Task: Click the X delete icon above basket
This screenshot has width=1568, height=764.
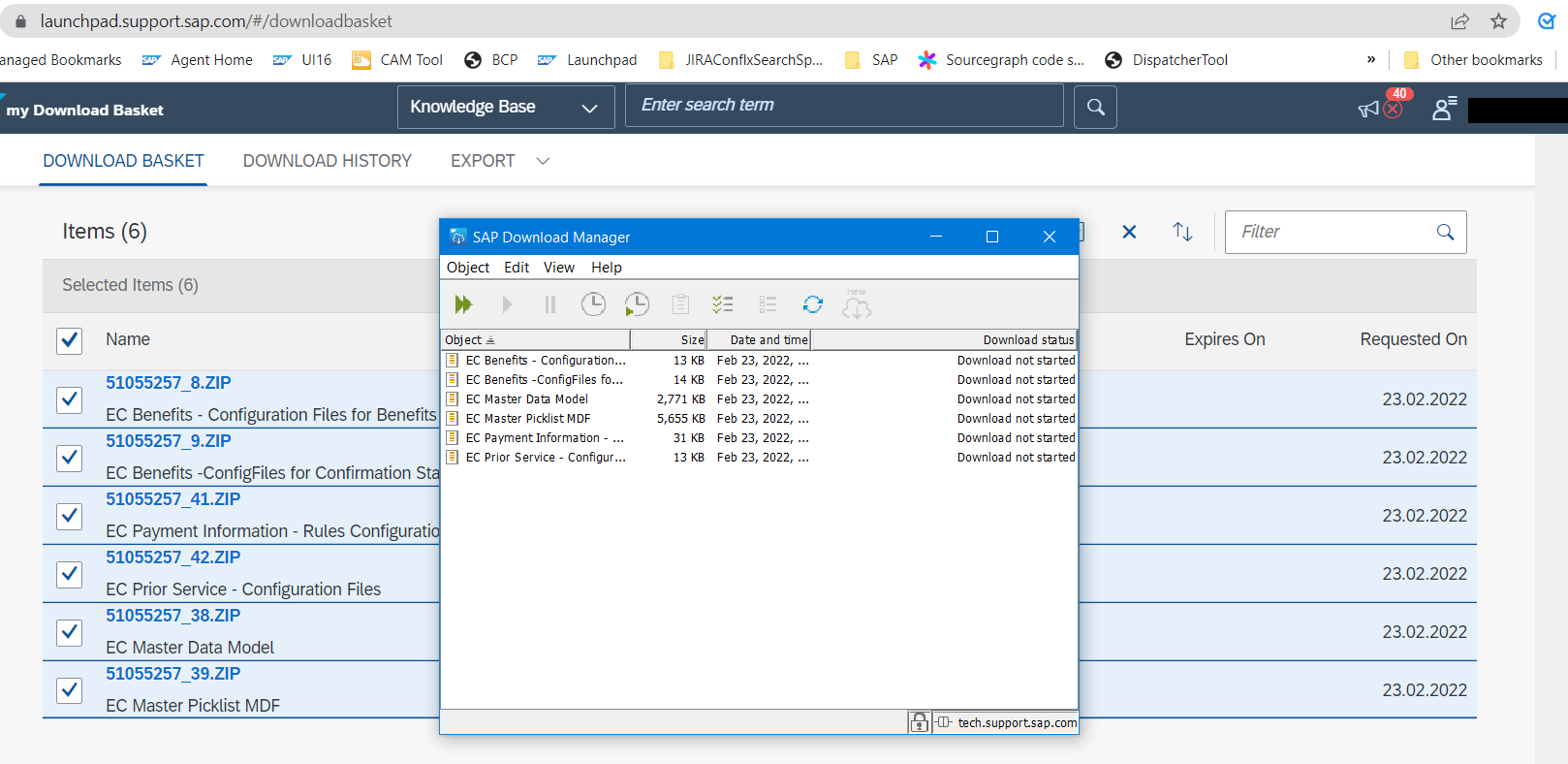Action: pyautogui.click(x=1129, y=232)
